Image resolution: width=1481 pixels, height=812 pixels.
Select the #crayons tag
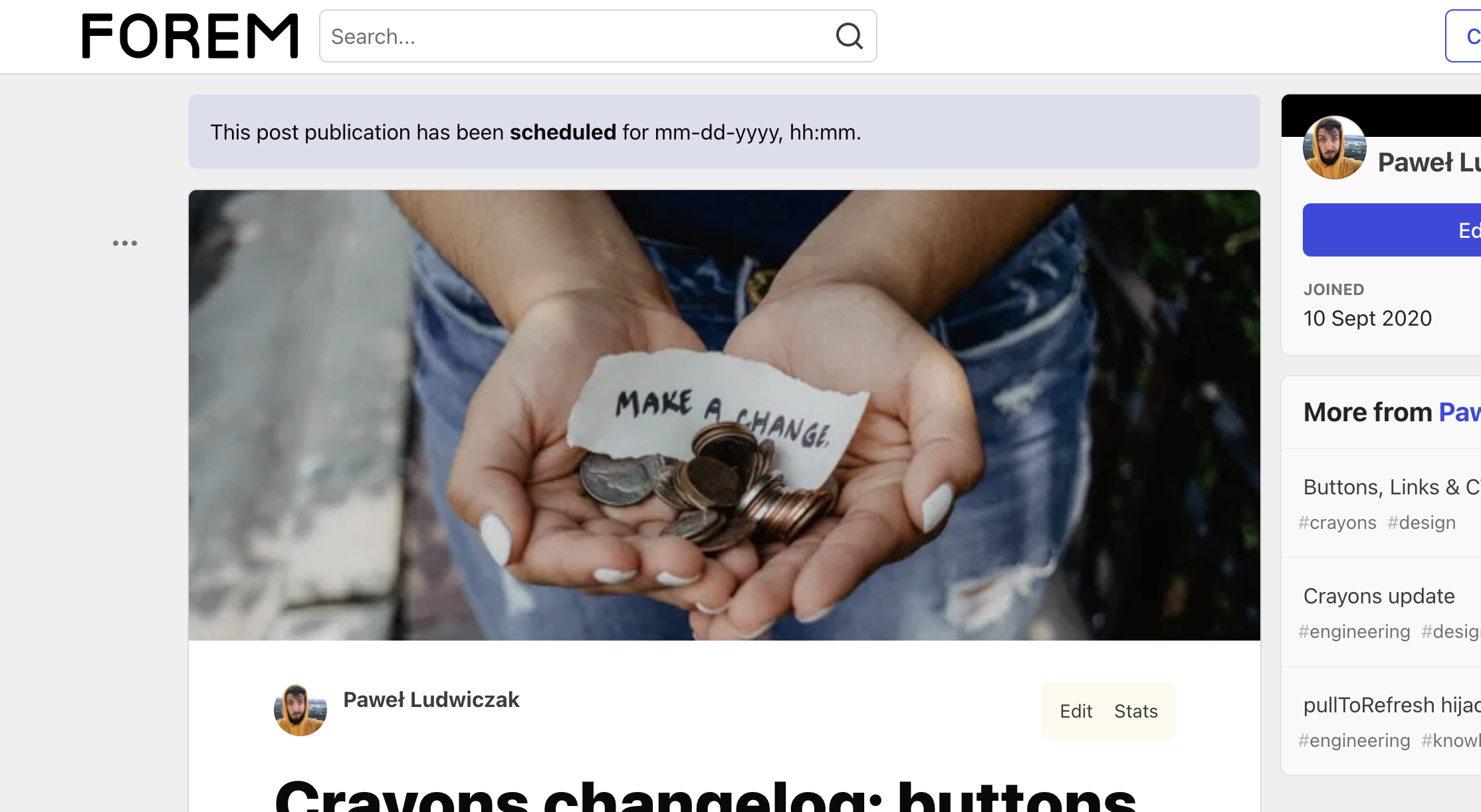tap(1337, 523)
